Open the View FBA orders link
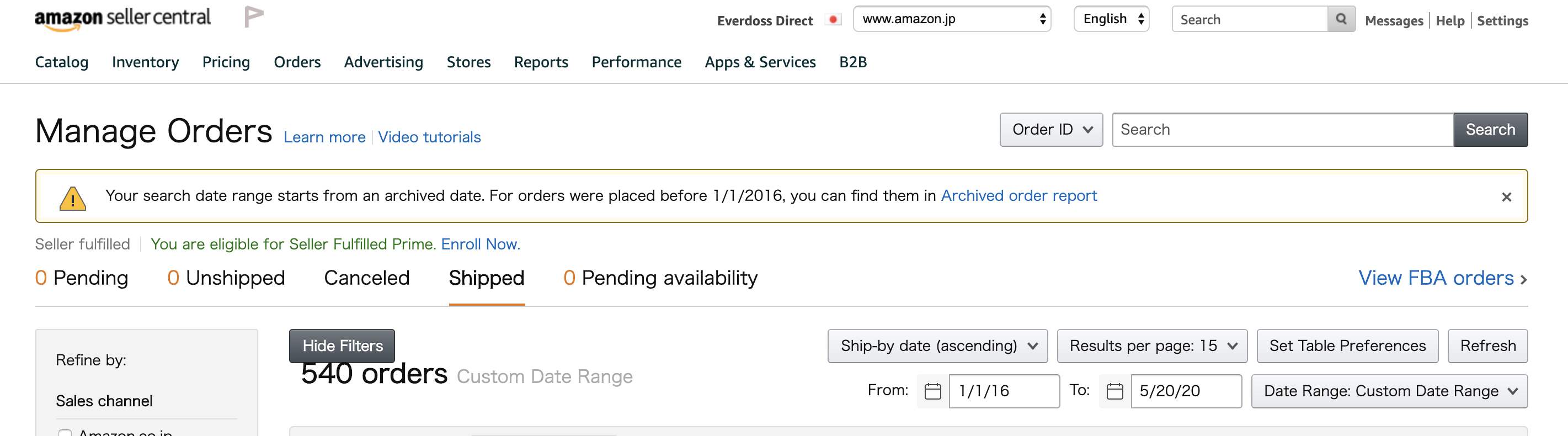The image size is (1568, 436). click(x=1443, y=278)
